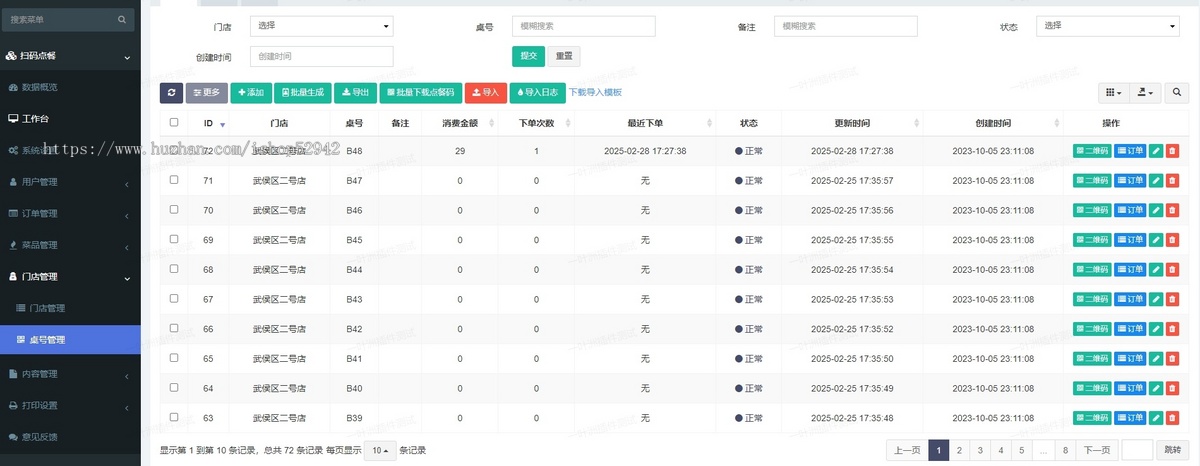
Task: Check the row checkbox for ID 66
Action: click(174, 328)
